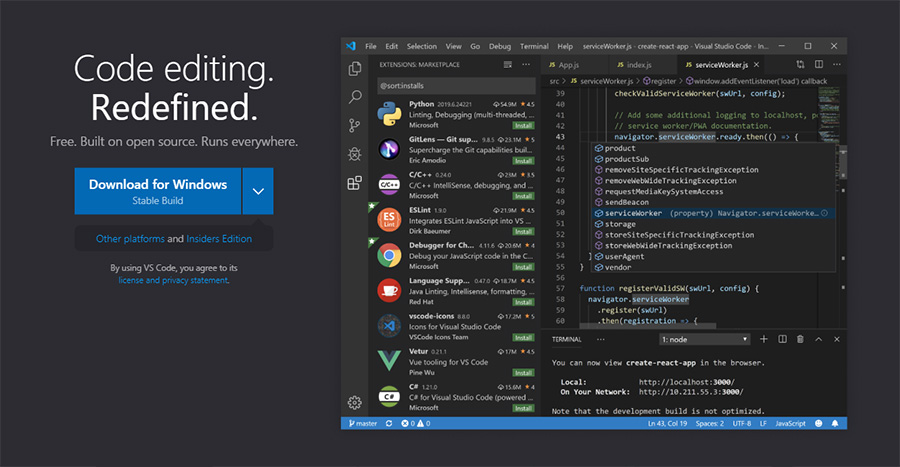Click the open changes icon in editor toolbar
This screenshot has width=900, height=467.
click(800, 64)
